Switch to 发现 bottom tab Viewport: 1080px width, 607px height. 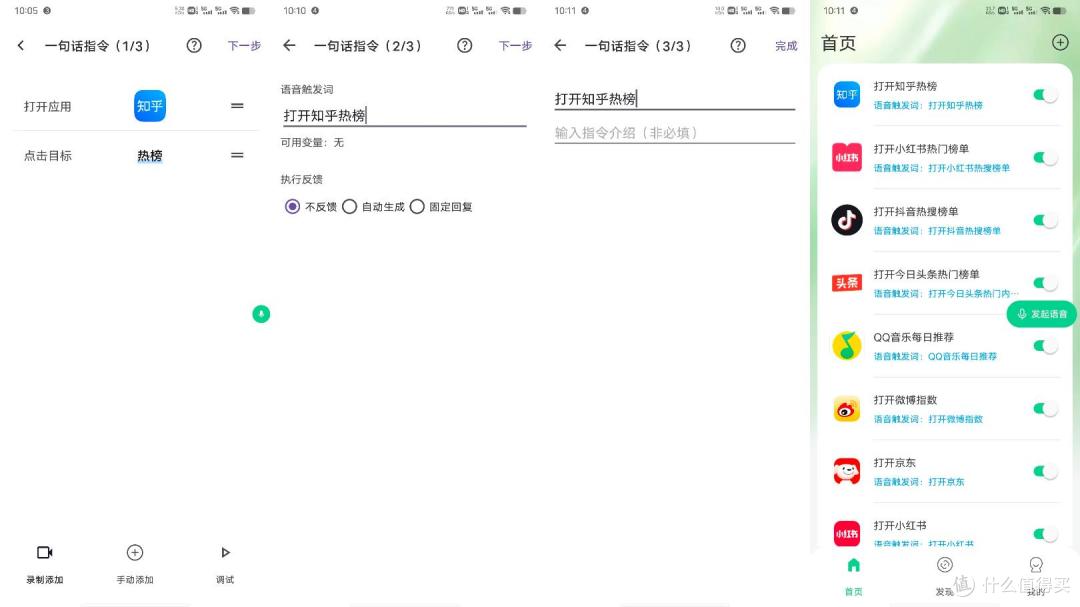944,577
